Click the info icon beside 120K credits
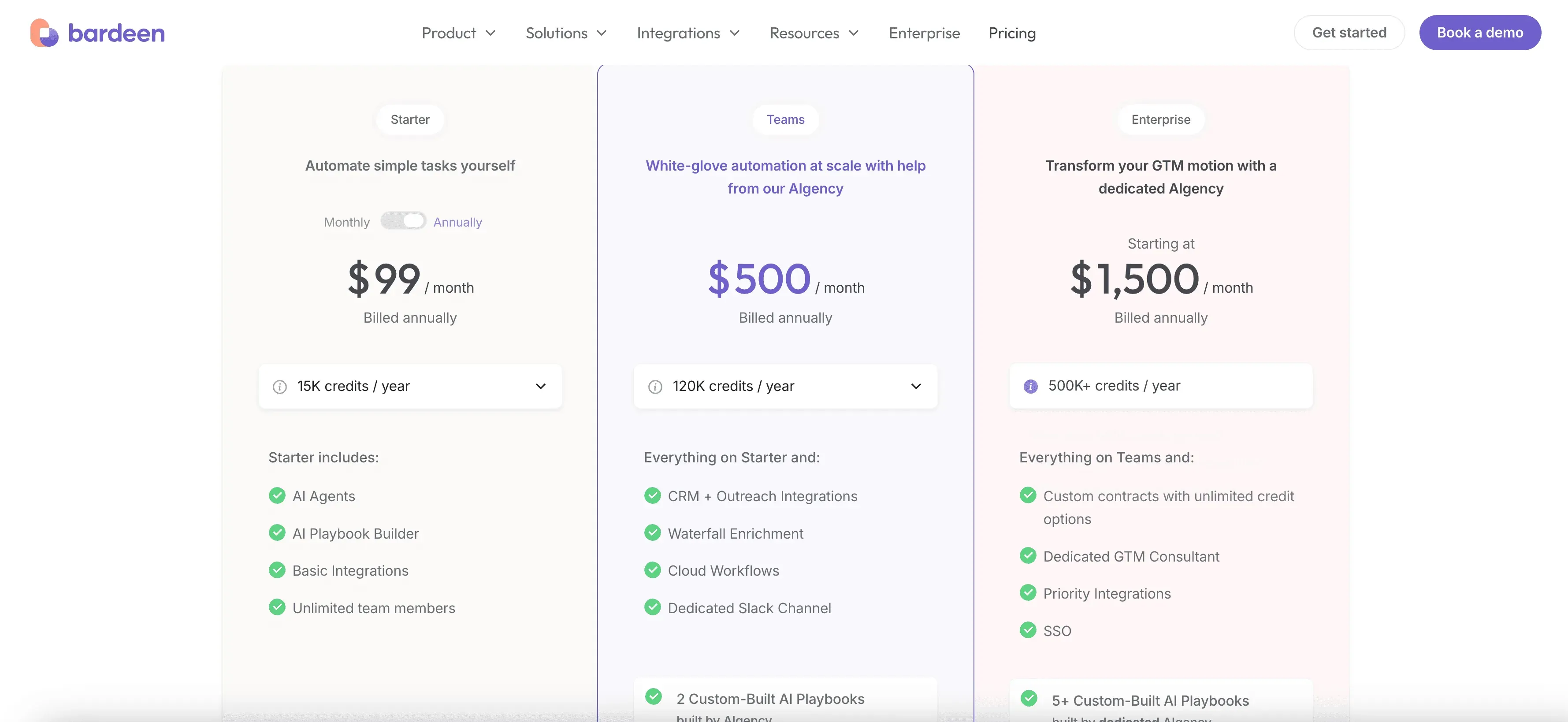Viewport: 1568px width, 722px height. click(x=655, y=387)
